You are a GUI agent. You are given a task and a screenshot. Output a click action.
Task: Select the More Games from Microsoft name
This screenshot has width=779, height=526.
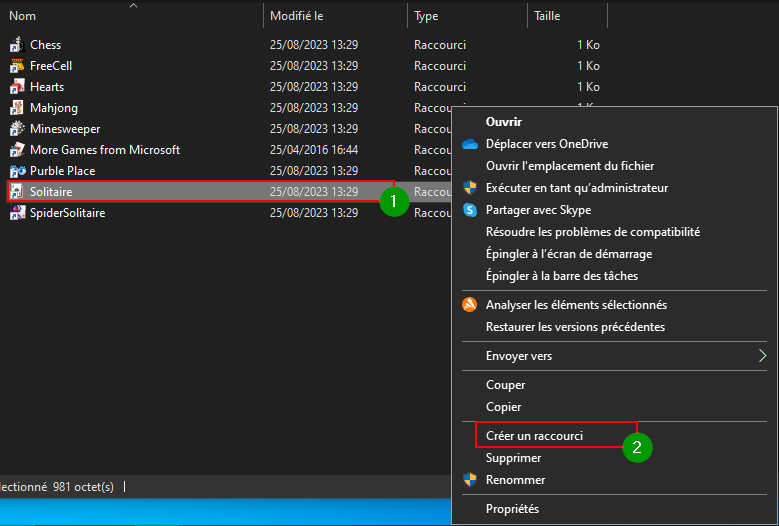click(105, 150)
